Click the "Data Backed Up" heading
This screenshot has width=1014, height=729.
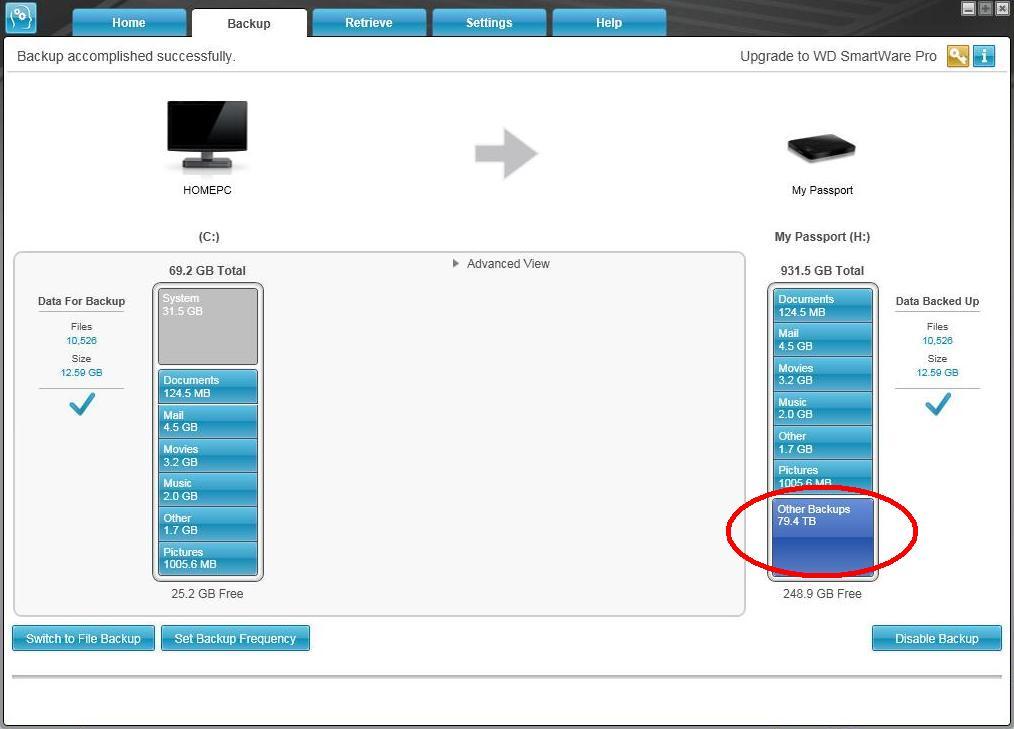937,301
